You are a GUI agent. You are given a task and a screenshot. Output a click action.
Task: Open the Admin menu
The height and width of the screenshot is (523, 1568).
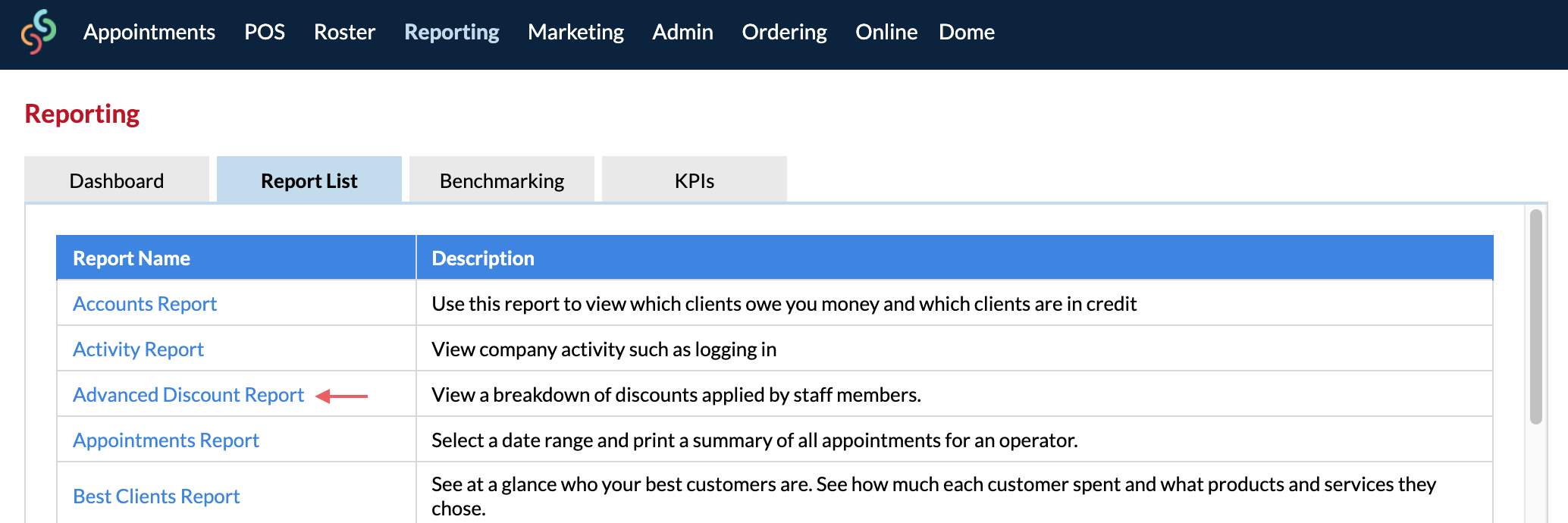[682, 32]
